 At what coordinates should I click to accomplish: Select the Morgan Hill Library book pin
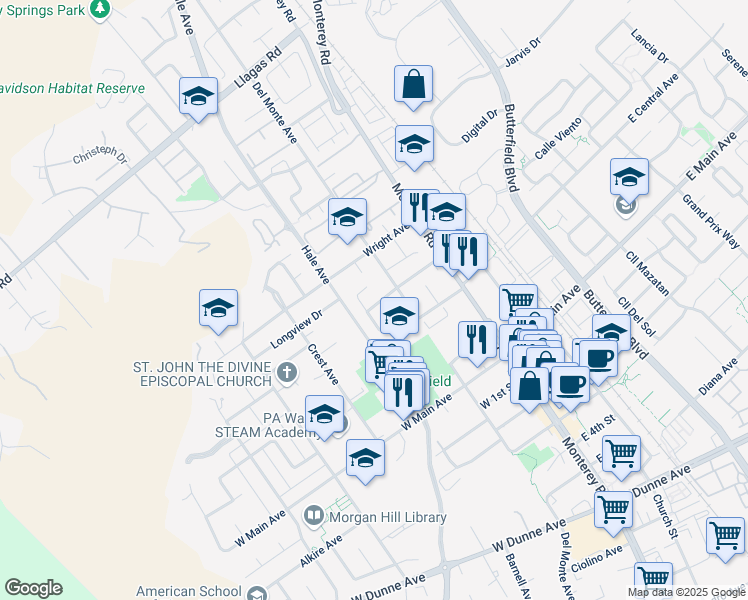pos(314,517)
